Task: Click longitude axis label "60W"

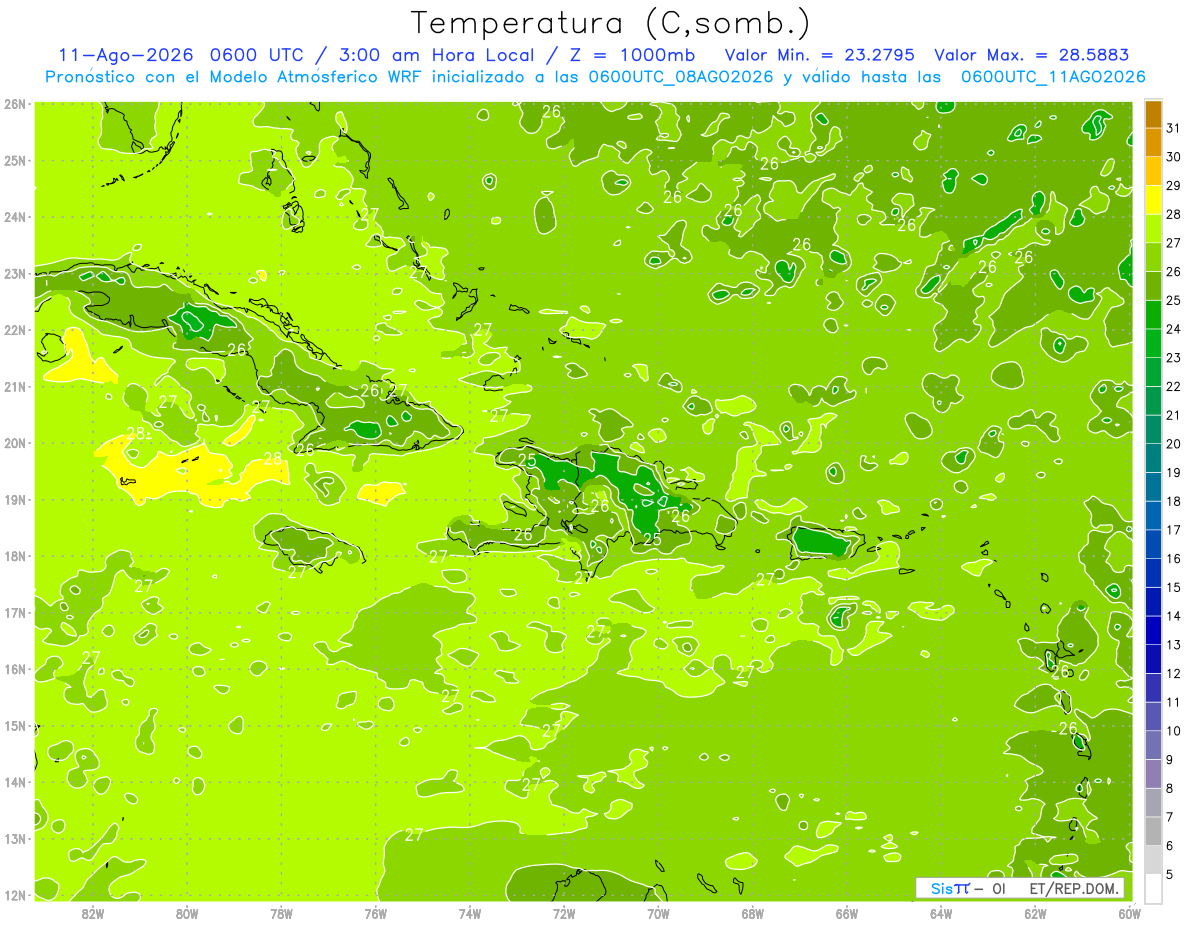Action: [x=1129, y=913]
